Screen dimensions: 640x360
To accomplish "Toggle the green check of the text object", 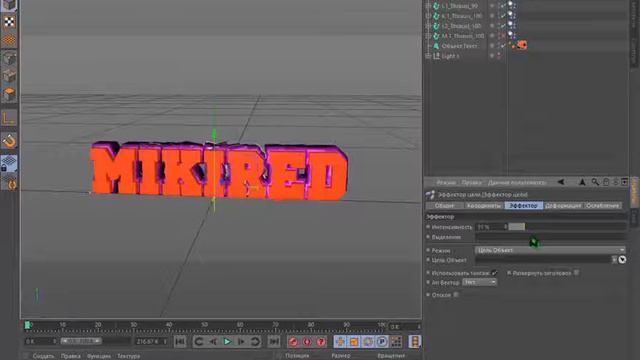I will tap(503, 46).
